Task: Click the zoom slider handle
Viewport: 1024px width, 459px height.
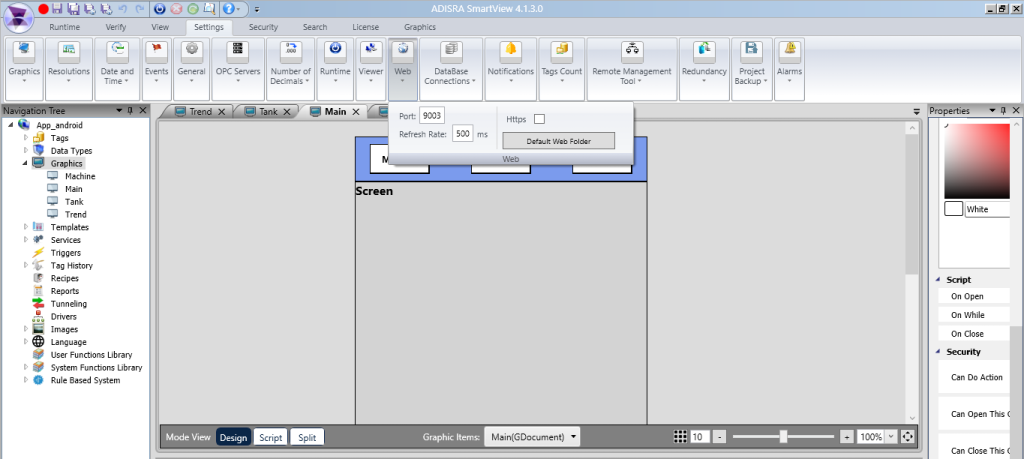Action: tap(783, 437)
